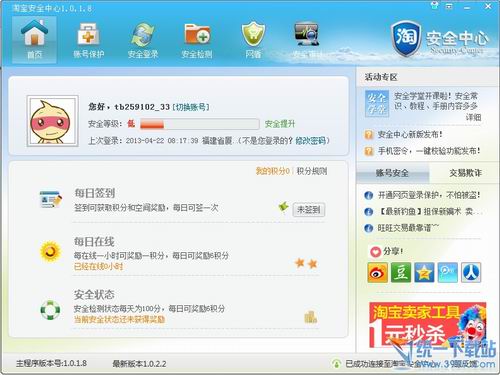
Task: Click the green pin beside 未签到
Action: point(283,207)
